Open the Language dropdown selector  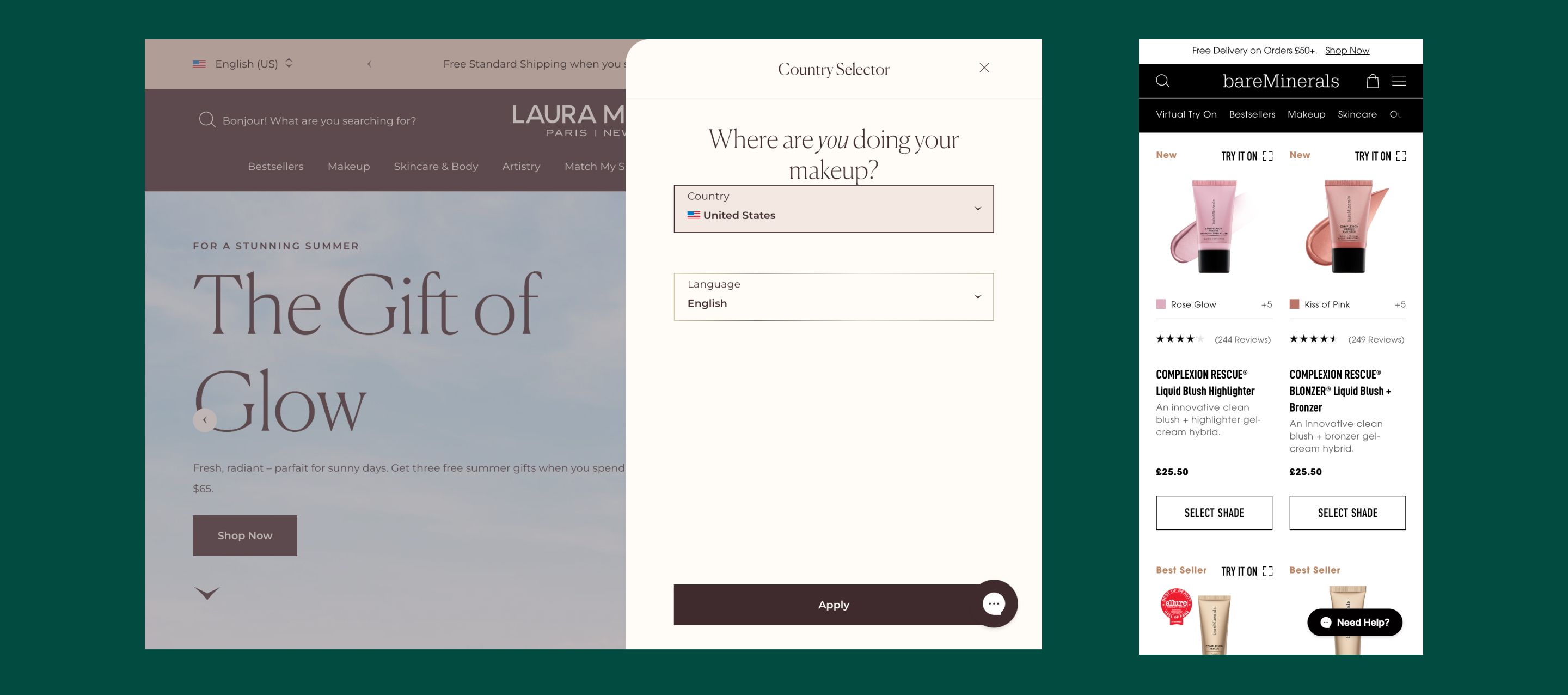pyautogui.click(x=834, y=296)
